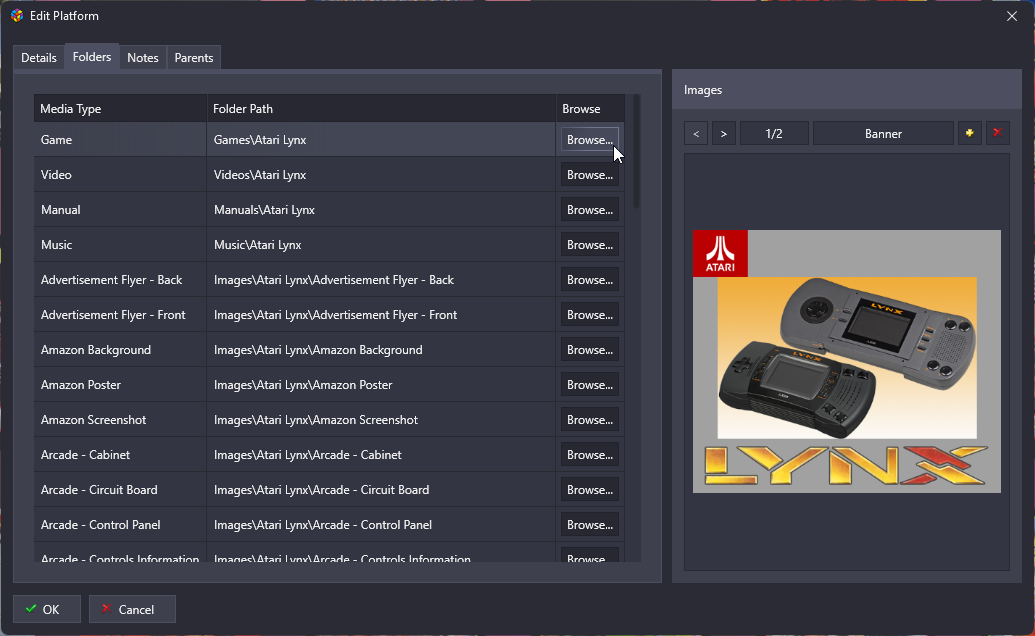
Task: Browse for the Music folder
Action: click(589, 245)
